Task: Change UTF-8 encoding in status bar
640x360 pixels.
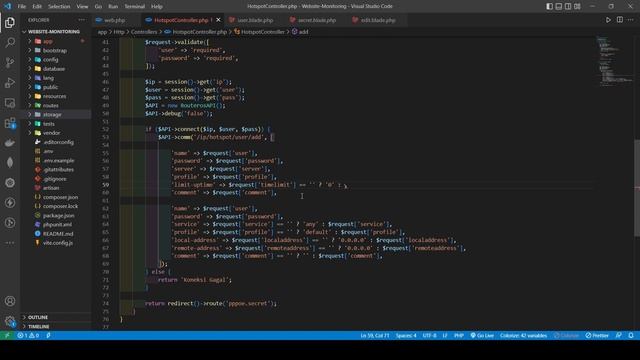Action: tap(429, 336)
